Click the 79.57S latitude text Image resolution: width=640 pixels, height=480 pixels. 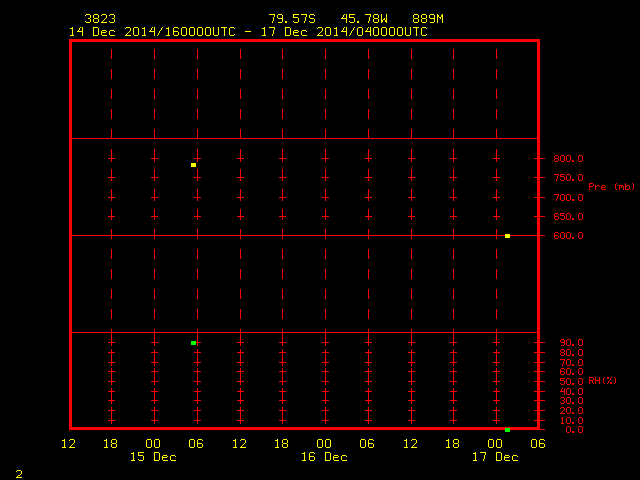[x=292, y=19]
